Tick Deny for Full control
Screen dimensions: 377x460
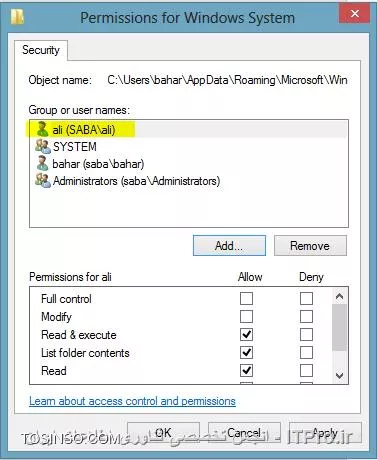tap(306, 298)
